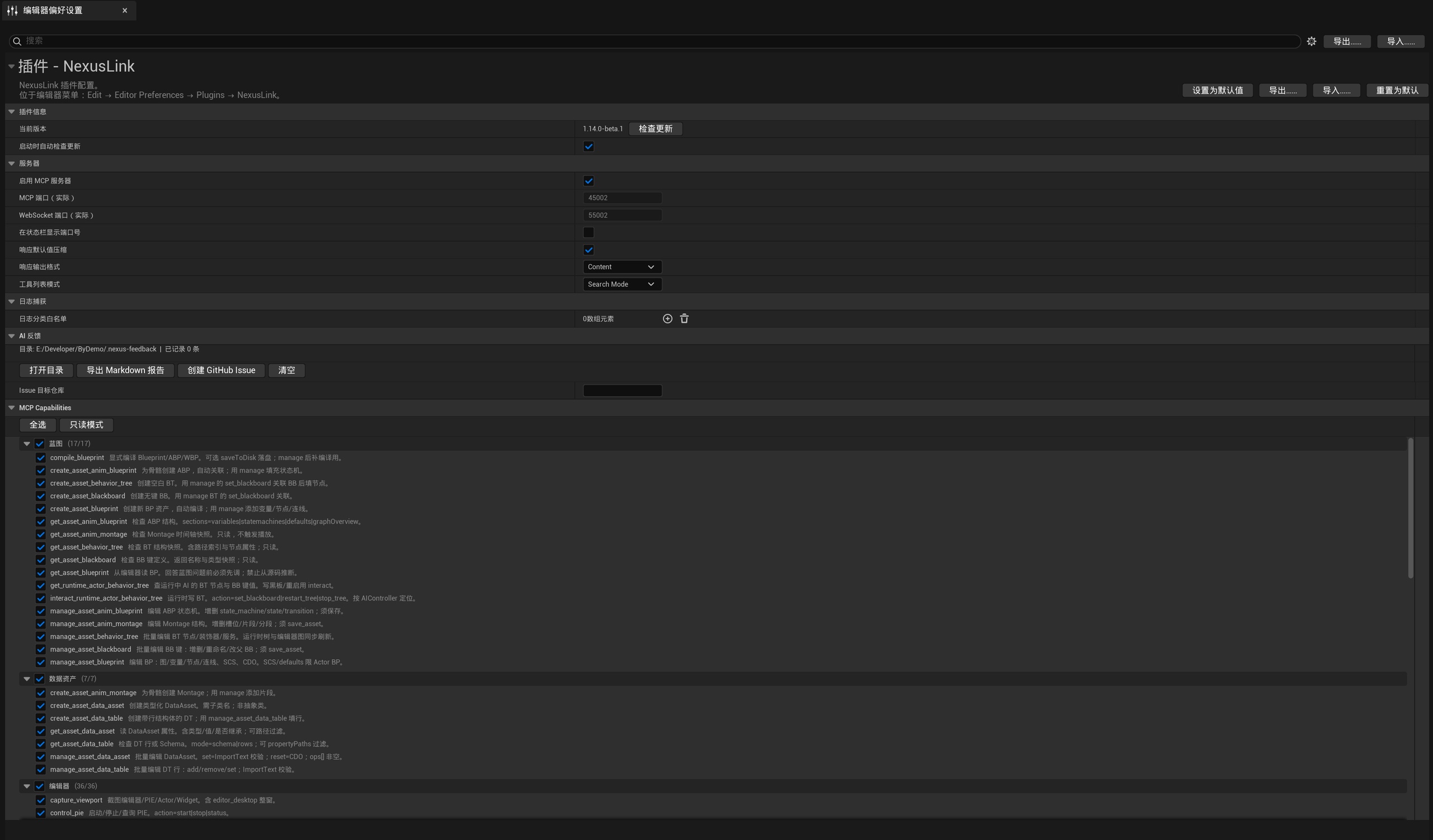Collapse the 服务器 section
The height and width of the screenshot is (840, 1433).
[x=11, y=163]
